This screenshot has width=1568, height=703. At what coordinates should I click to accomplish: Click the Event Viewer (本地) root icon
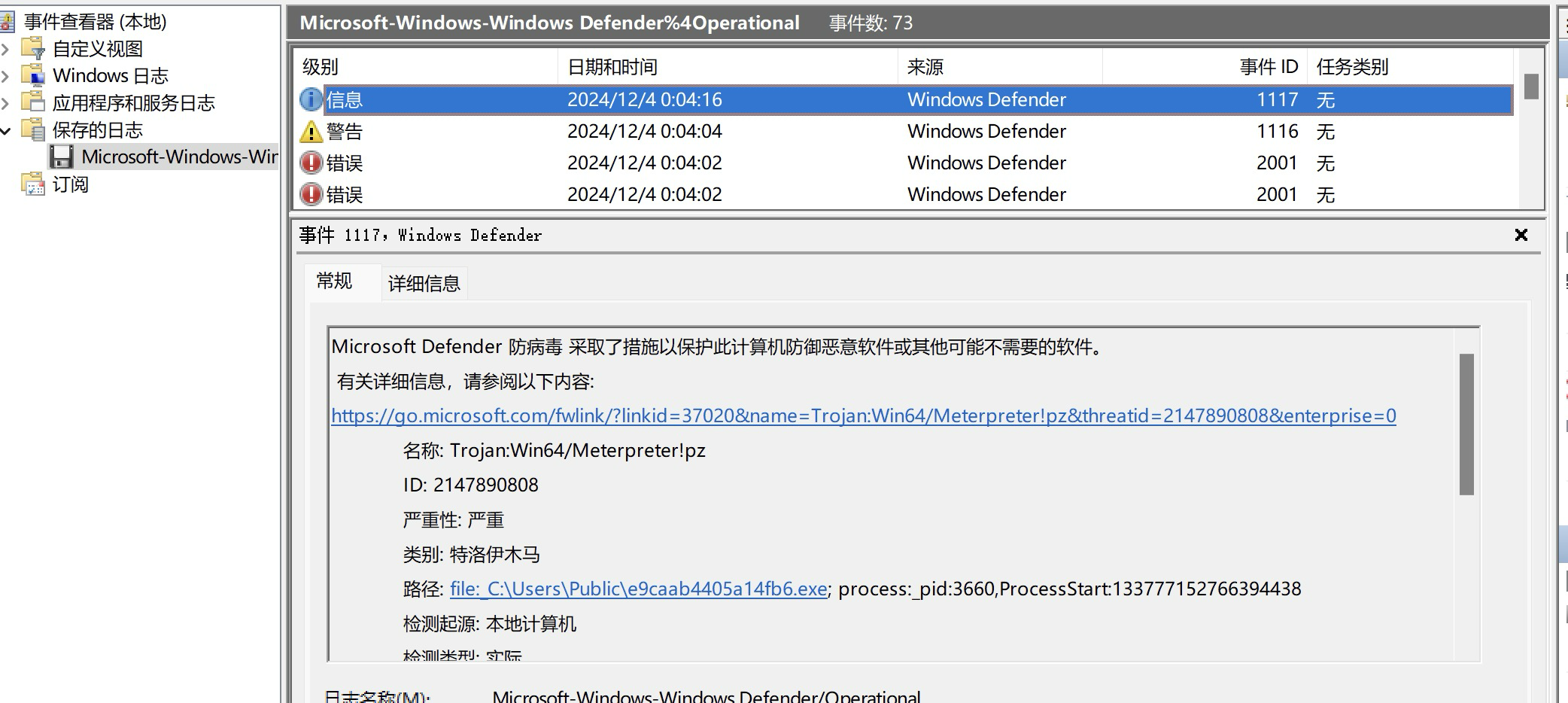coord(7,22)
